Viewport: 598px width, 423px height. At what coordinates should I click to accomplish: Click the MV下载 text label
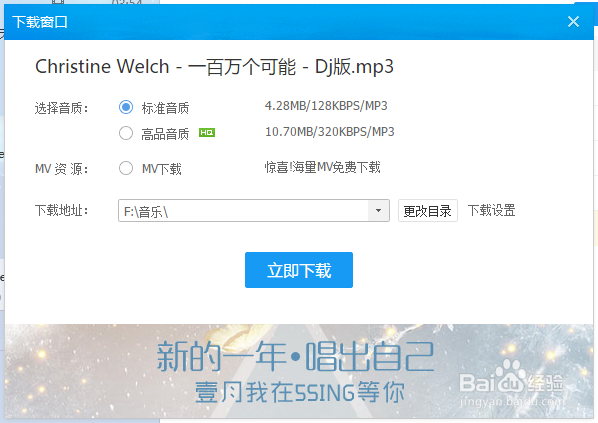[162, 169]
